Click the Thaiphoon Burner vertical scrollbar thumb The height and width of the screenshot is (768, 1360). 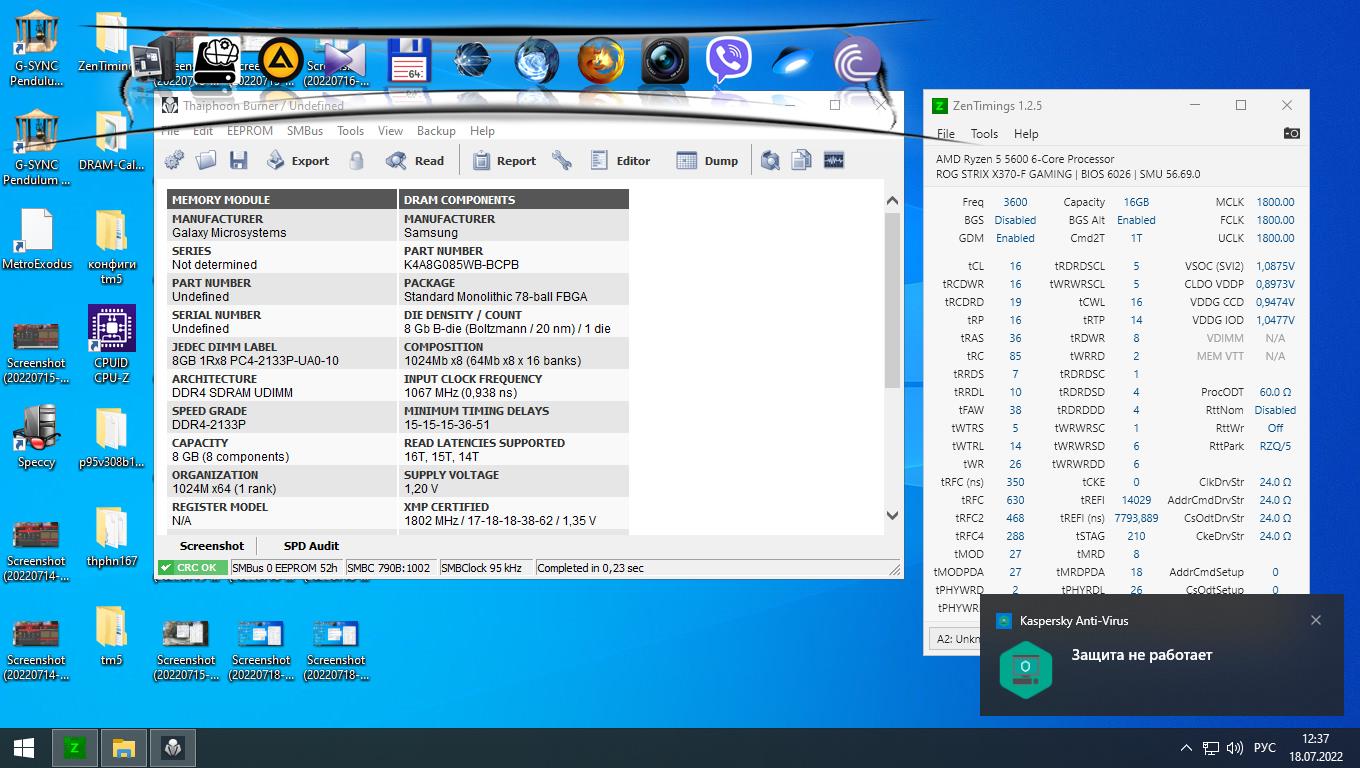[x=893, y=300]
